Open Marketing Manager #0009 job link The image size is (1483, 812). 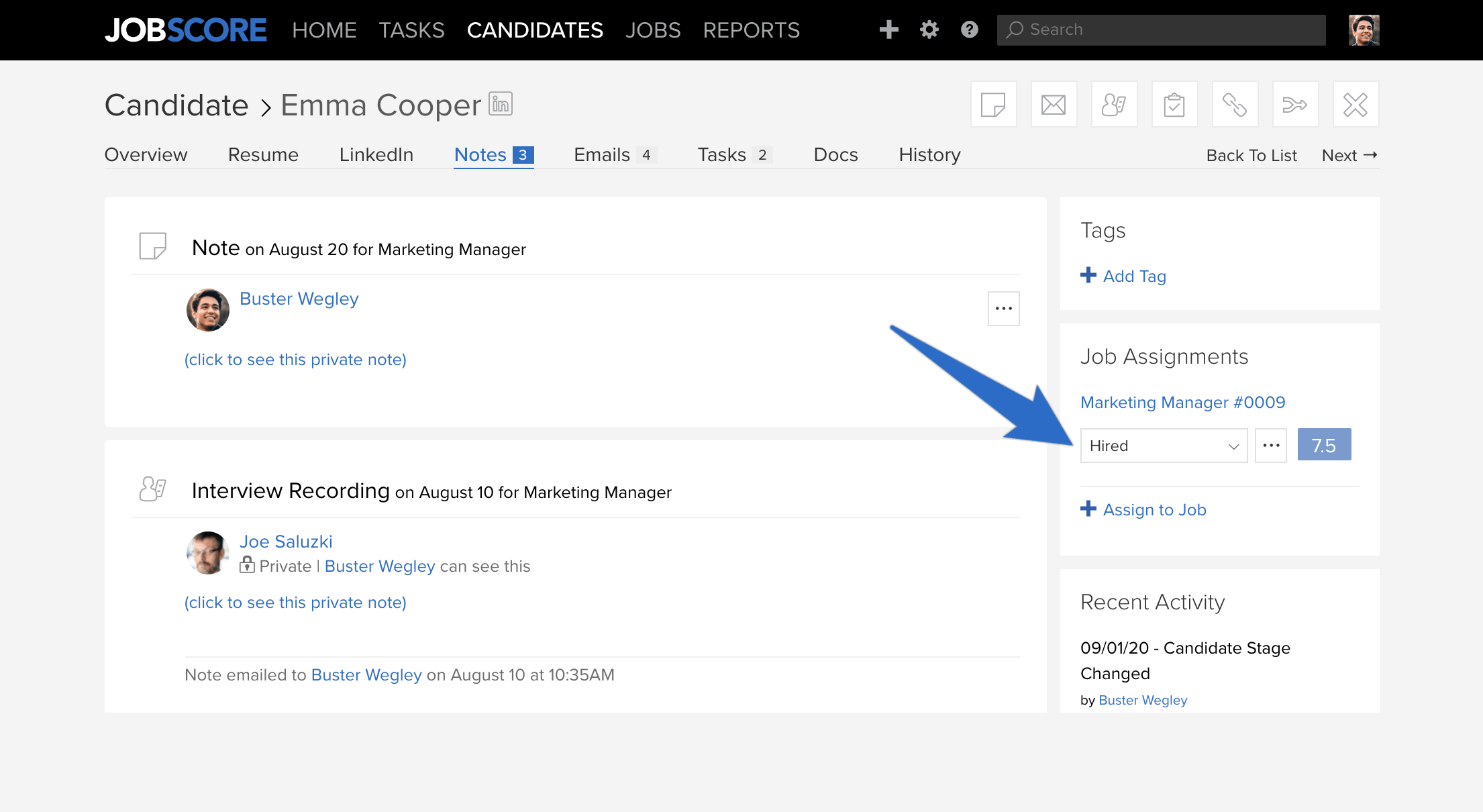[x=1182, y=403]
